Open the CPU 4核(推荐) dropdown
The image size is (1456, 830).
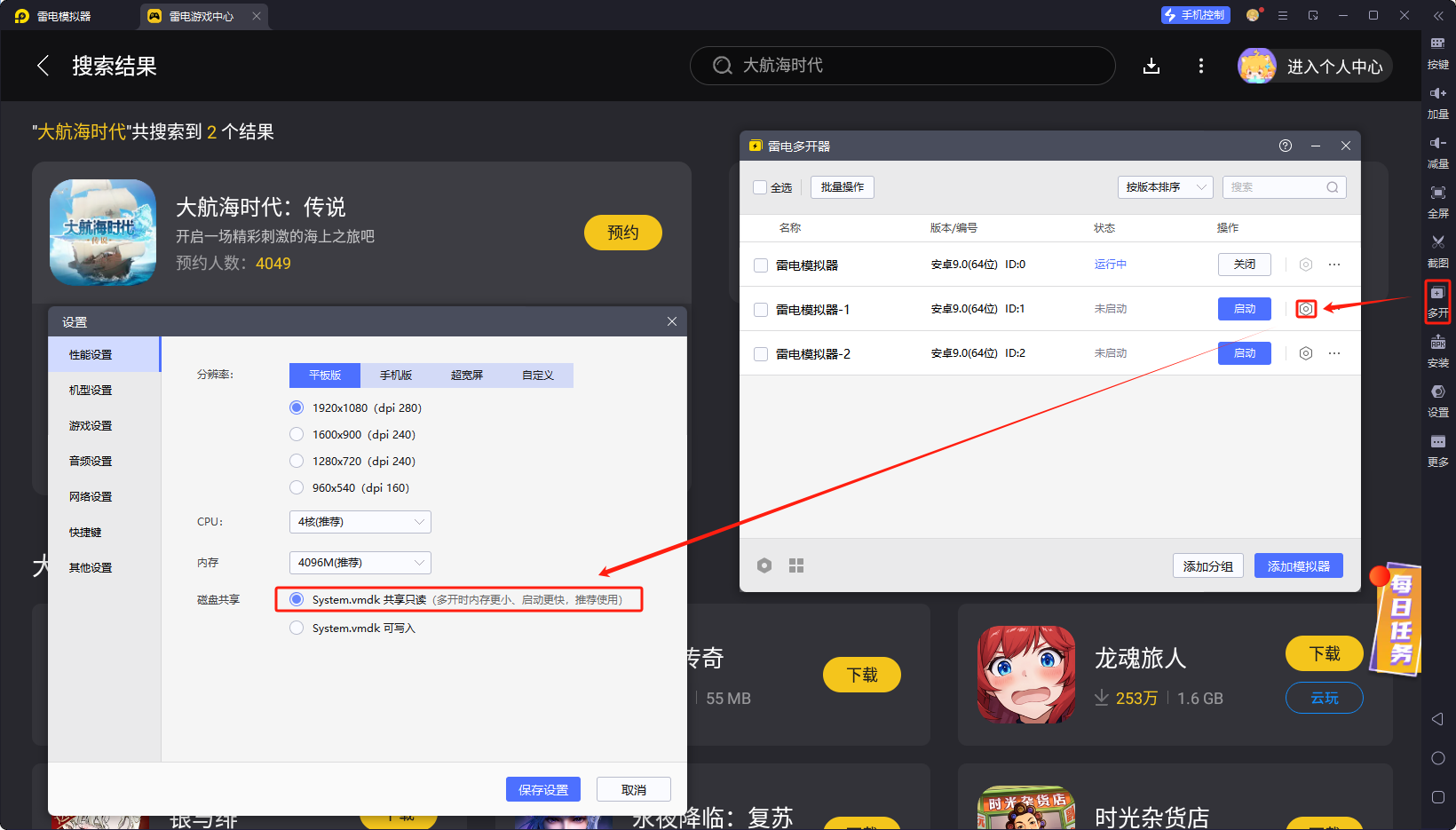point(360,522)
